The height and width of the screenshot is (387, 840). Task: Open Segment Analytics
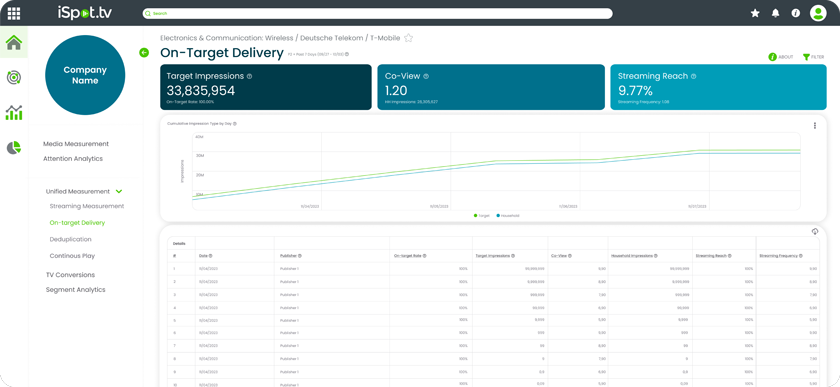(x=76, y=290)
